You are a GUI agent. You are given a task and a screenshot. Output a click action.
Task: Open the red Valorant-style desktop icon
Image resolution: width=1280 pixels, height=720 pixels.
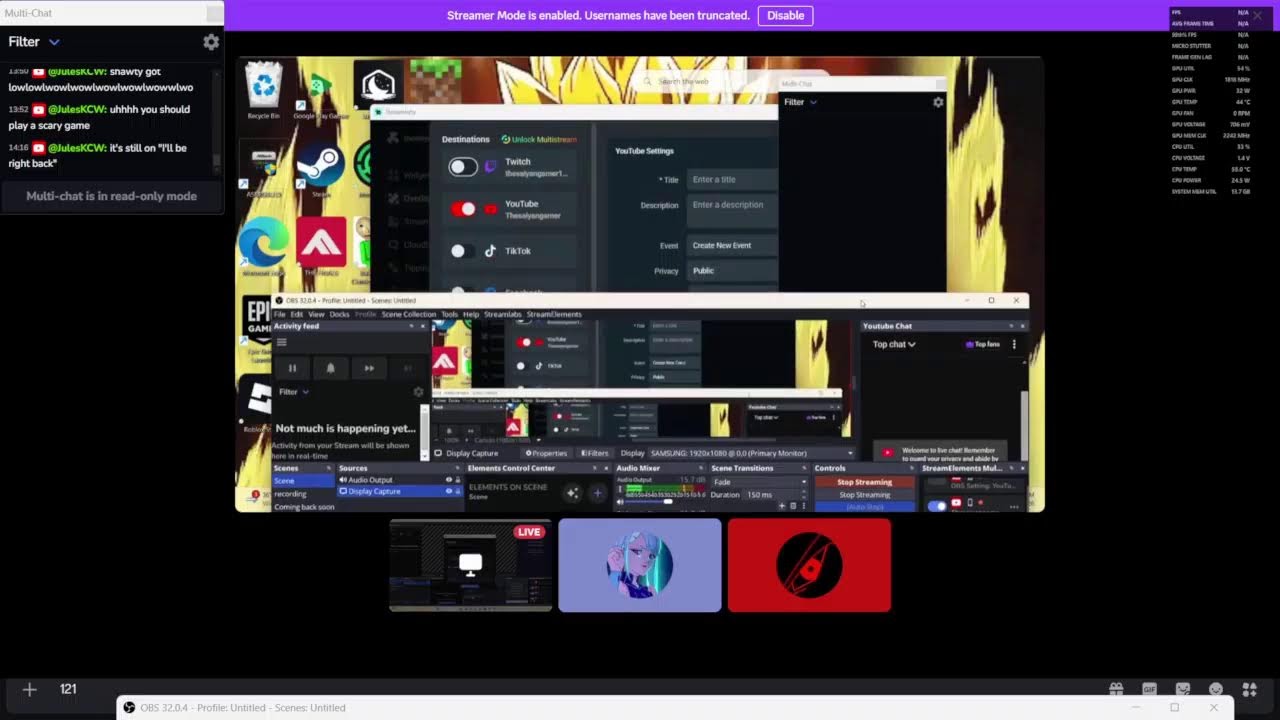pos(321,243)
